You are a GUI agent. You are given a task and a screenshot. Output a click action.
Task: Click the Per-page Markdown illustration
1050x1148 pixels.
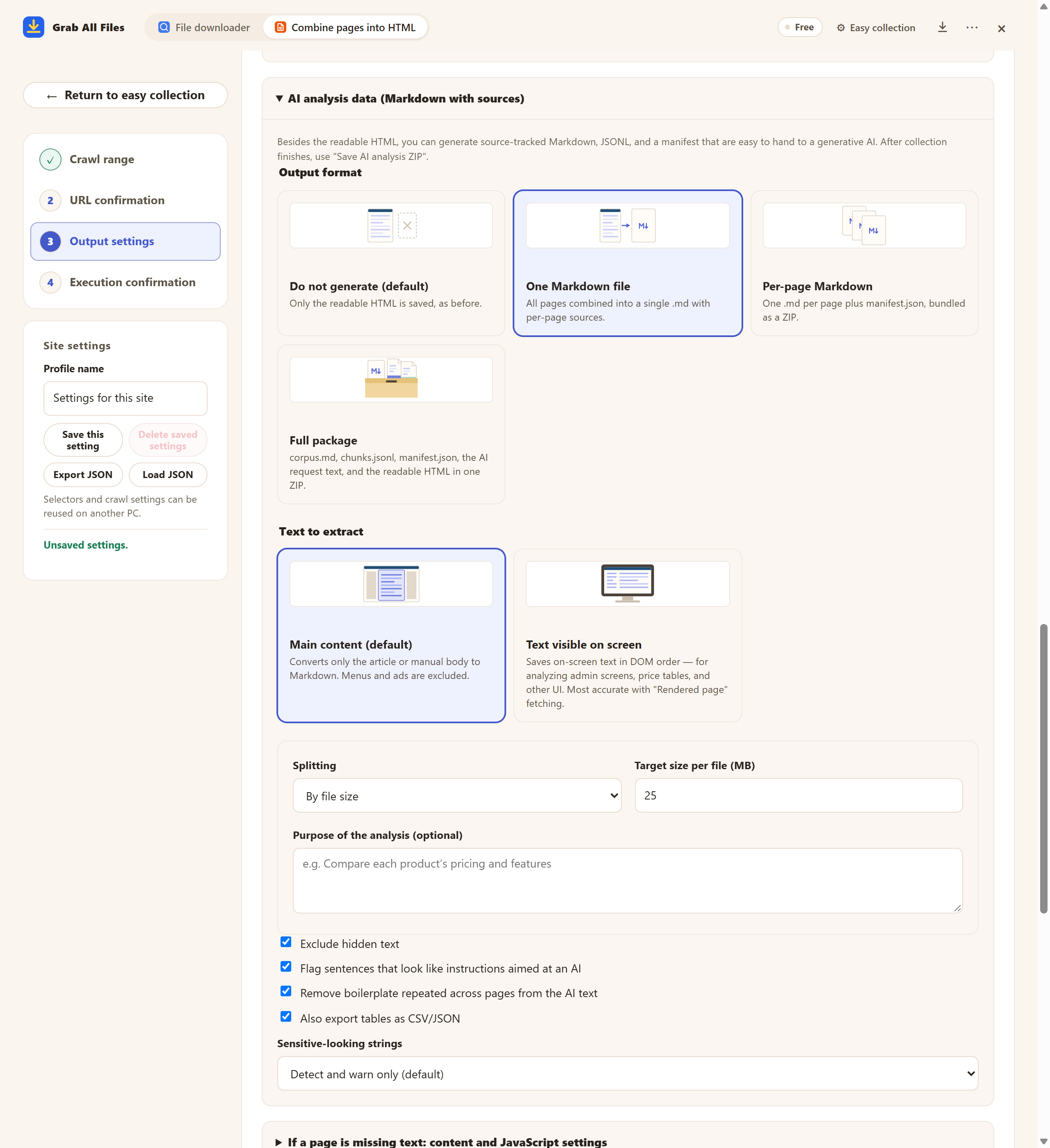tap(864, 225)
